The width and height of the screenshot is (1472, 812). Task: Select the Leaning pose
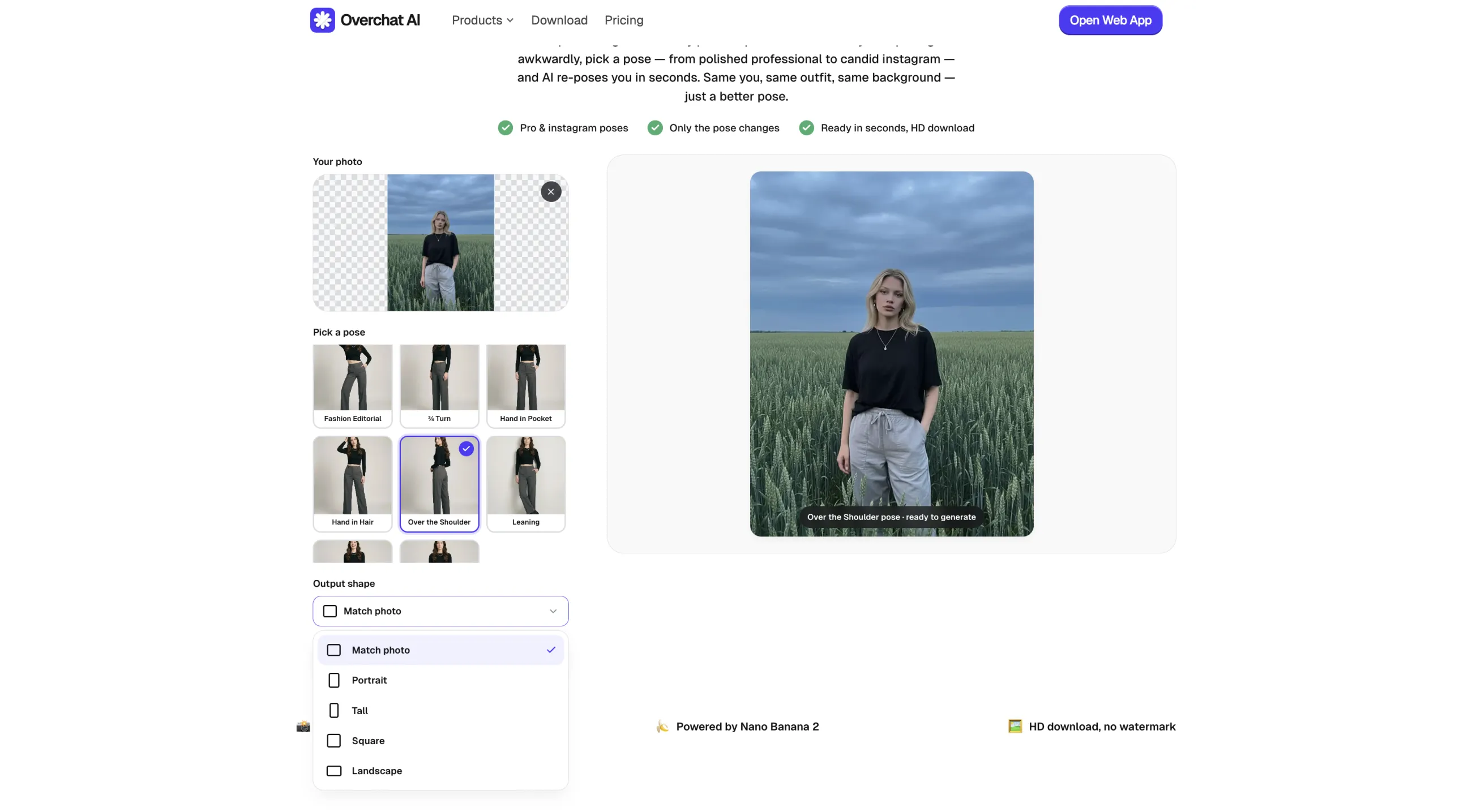(526, 484)
